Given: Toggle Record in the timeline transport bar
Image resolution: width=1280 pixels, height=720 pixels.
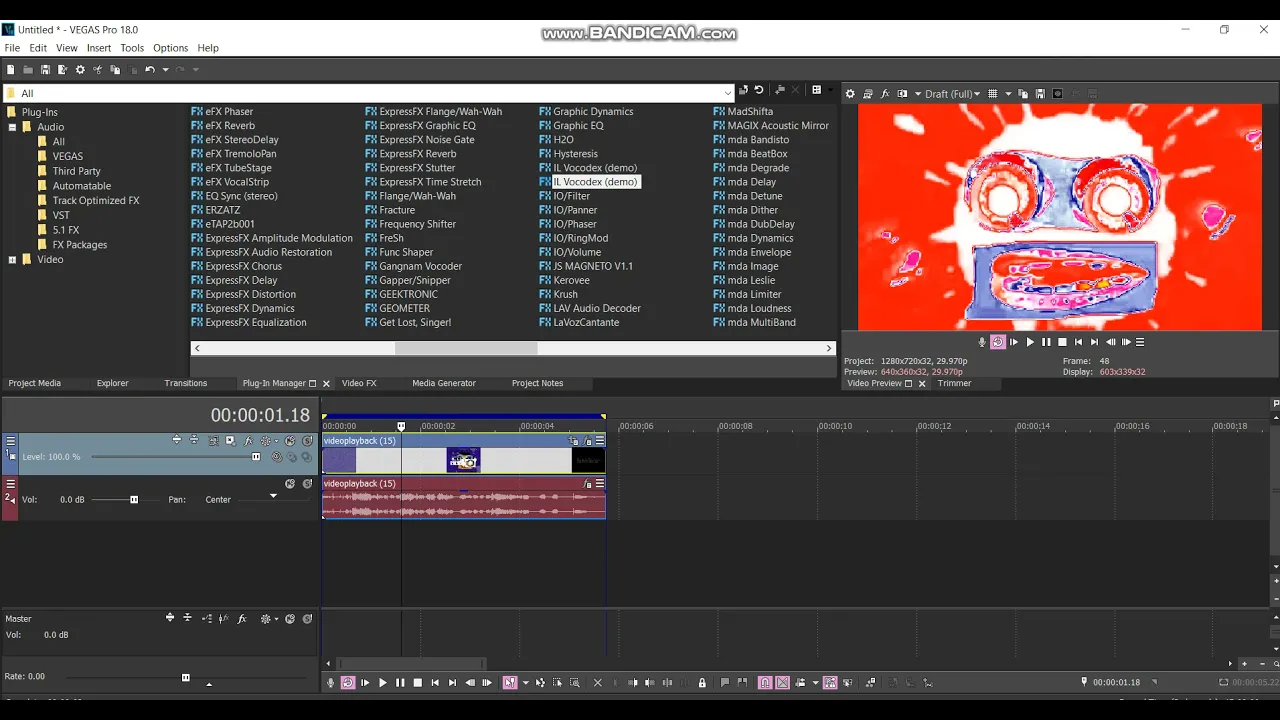Looking at the screenshot, I should tap(330, 683).
